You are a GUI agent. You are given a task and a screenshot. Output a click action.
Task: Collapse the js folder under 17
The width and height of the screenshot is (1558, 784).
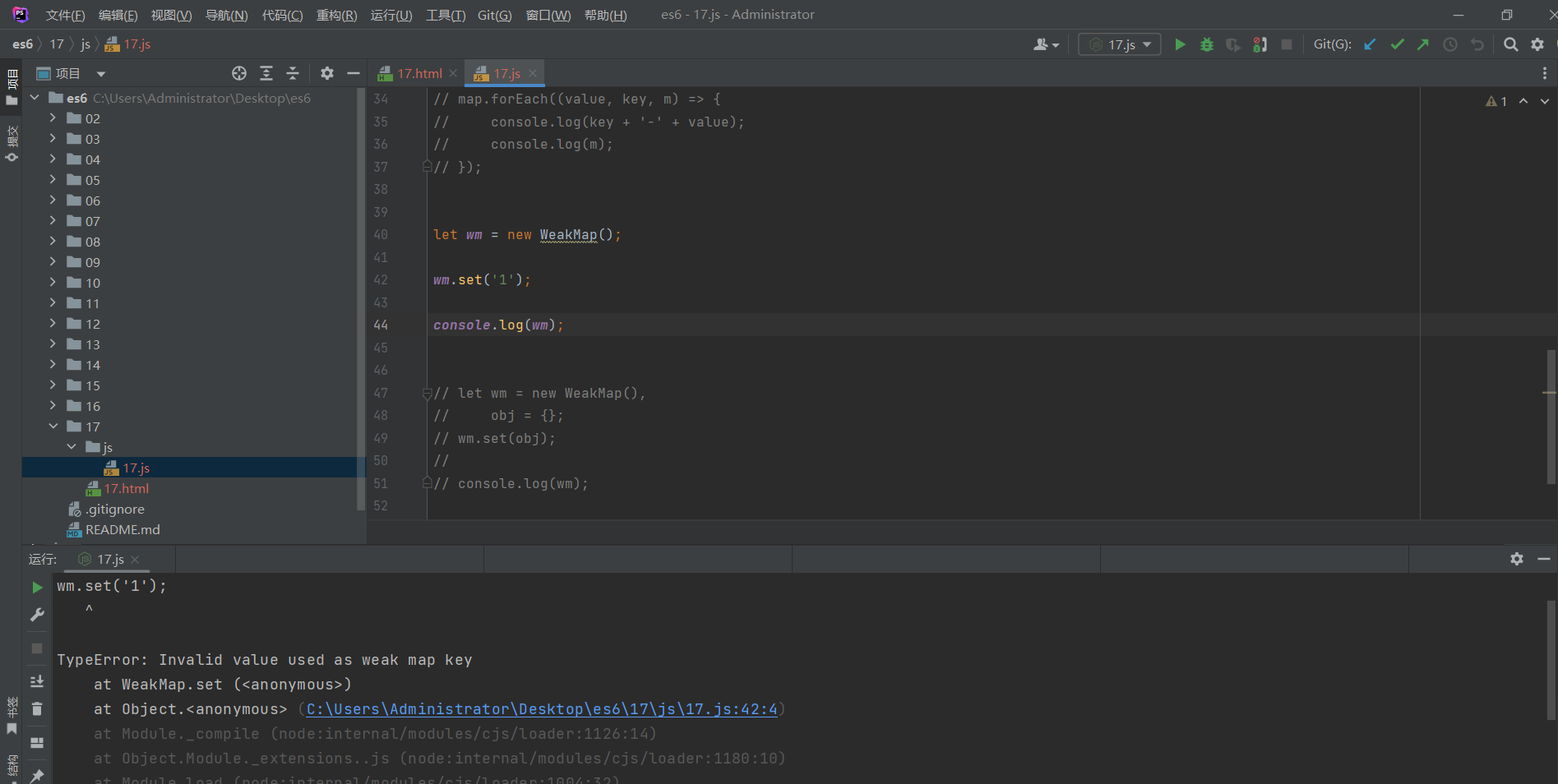pos(72,446)
